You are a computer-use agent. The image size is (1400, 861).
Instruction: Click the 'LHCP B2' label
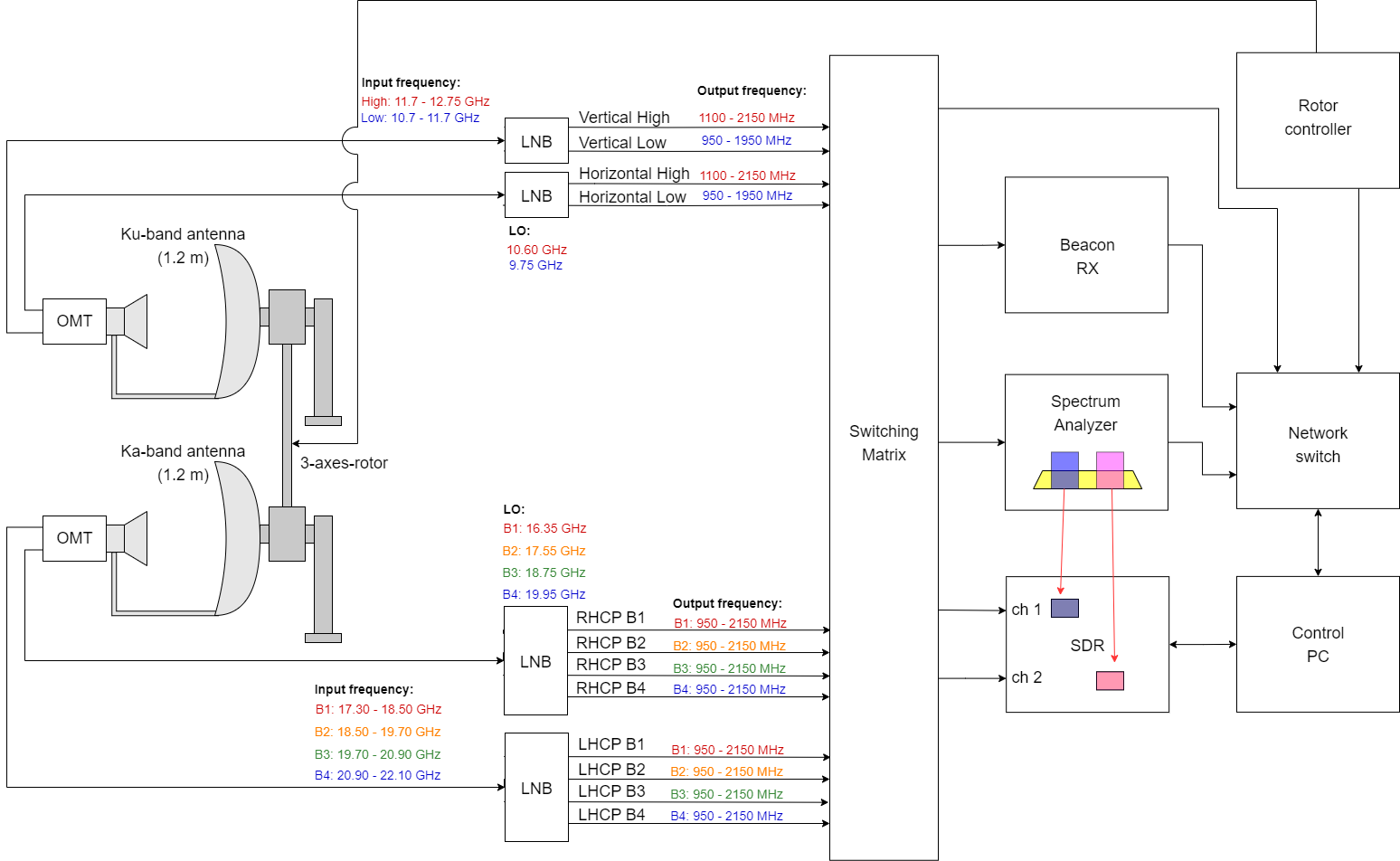tap(611, 770)
